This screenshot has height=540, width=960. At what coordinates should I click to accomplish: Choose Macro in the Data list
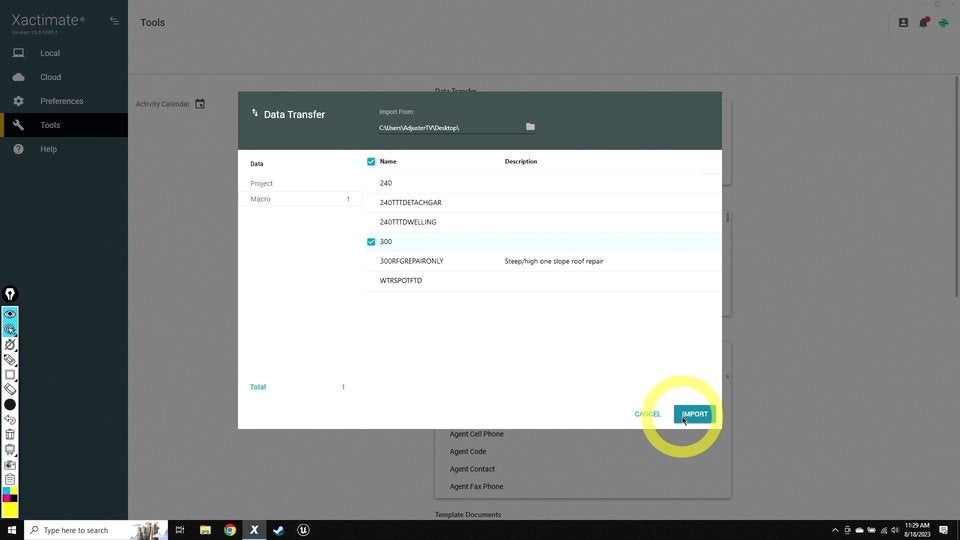pos(261,199)
